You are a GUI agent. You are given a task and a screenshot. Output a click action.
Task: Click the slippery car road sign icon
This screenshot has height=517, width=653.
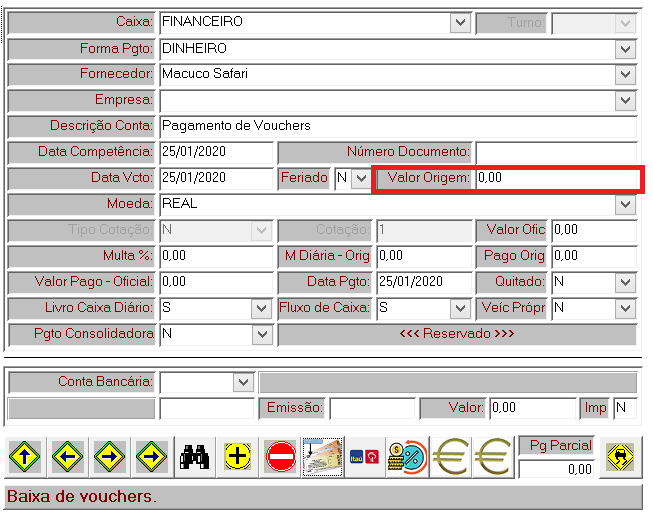tap(621, 457)
